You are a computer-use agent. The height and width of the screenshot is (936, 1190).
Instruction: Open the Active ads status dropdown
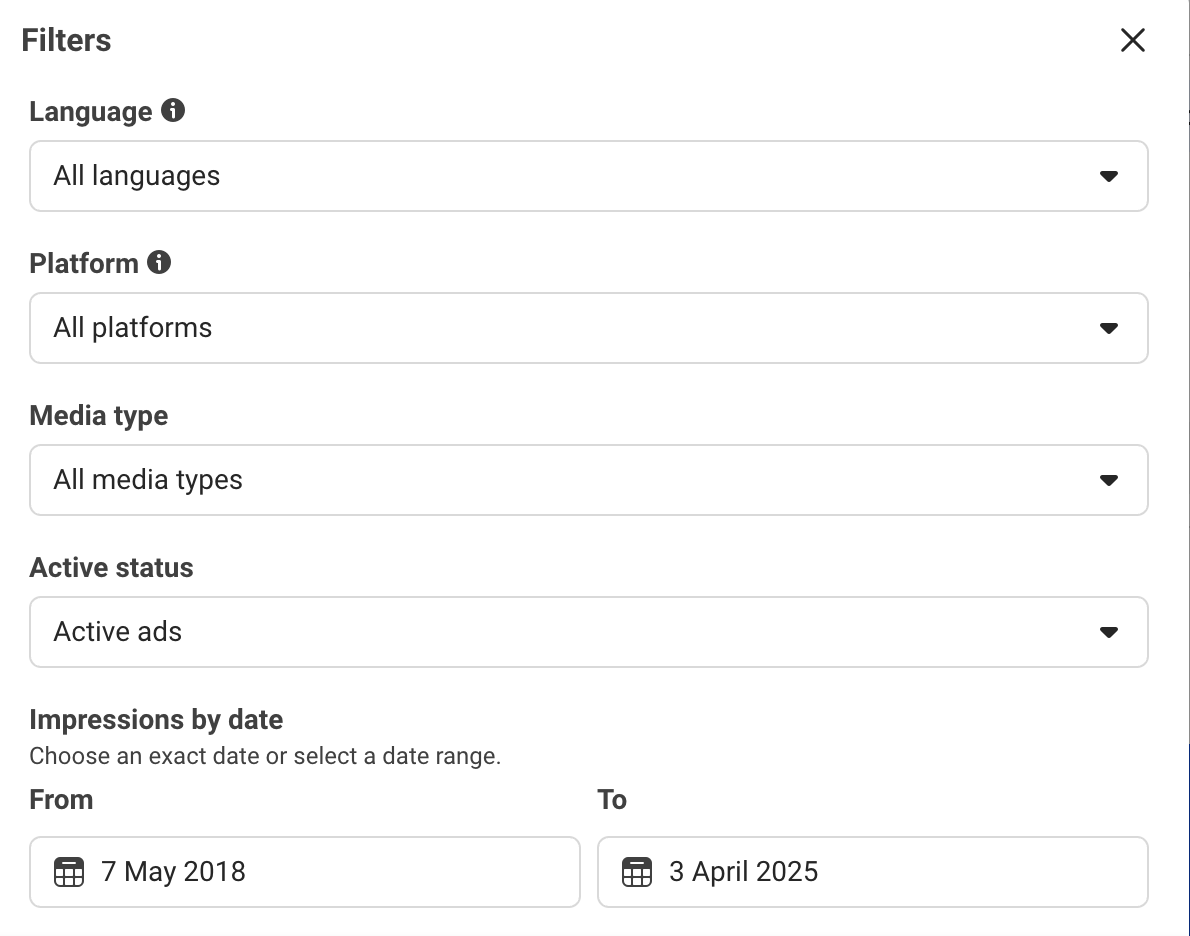click(x=588, y=632)
